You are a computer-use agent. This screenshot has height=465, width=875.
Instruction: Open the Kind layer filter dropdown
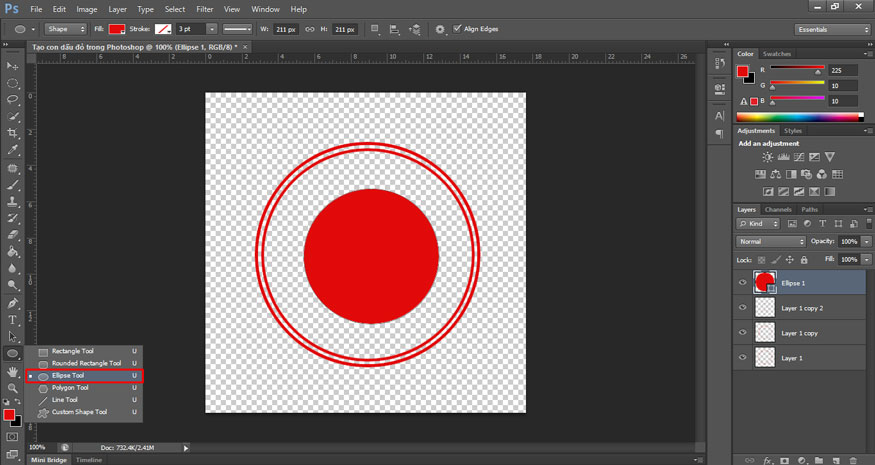coord(758,224)
